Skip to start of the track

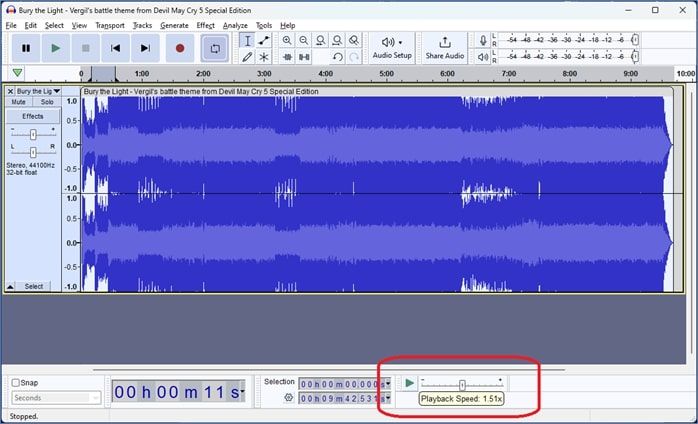coord(116,48)
